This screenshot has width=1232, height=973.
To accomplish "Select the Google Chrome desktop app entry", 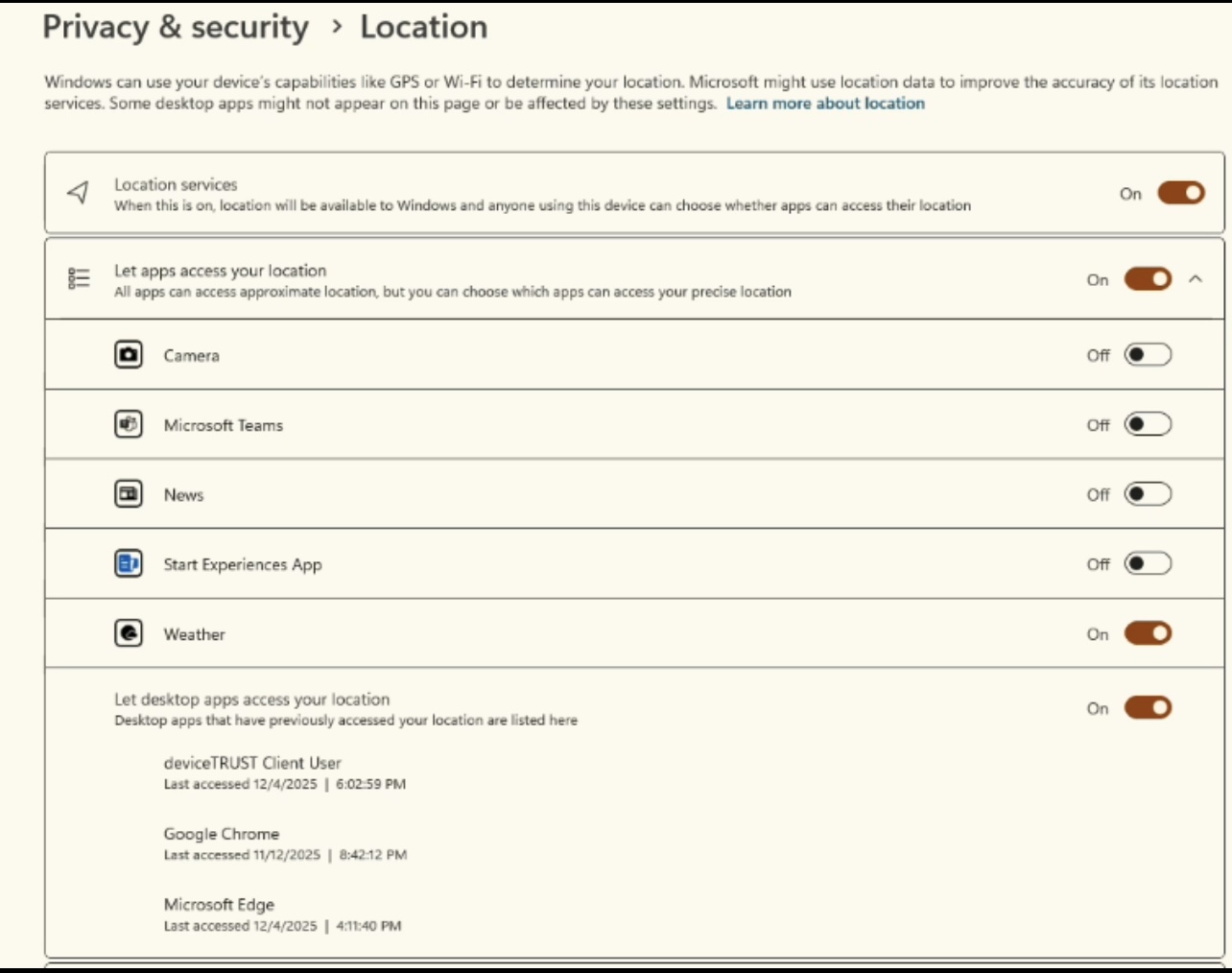I will pos(222,835).
